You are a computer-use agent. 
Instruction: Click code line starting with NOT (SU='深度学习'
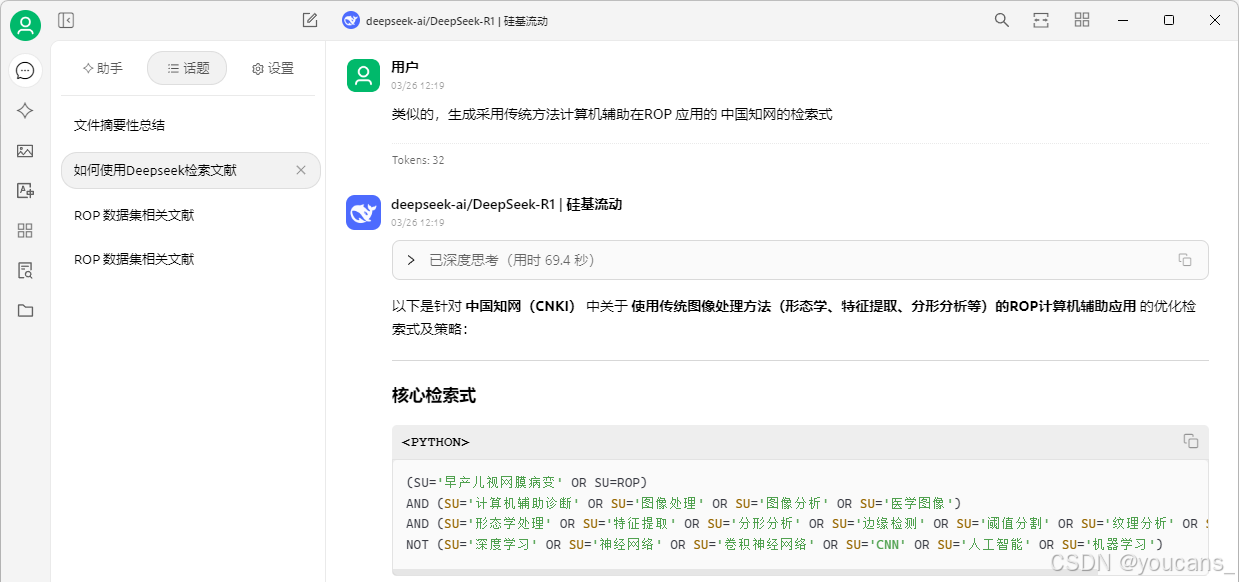785,544
